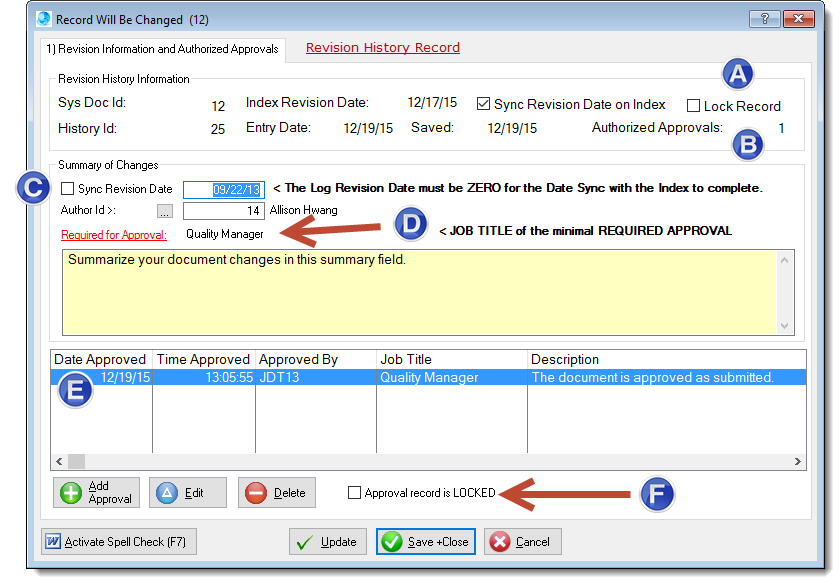840x584 pixels.
Task: Select the 12/19/15 Quality Manager approval row
Action: (x=428, y=378)
